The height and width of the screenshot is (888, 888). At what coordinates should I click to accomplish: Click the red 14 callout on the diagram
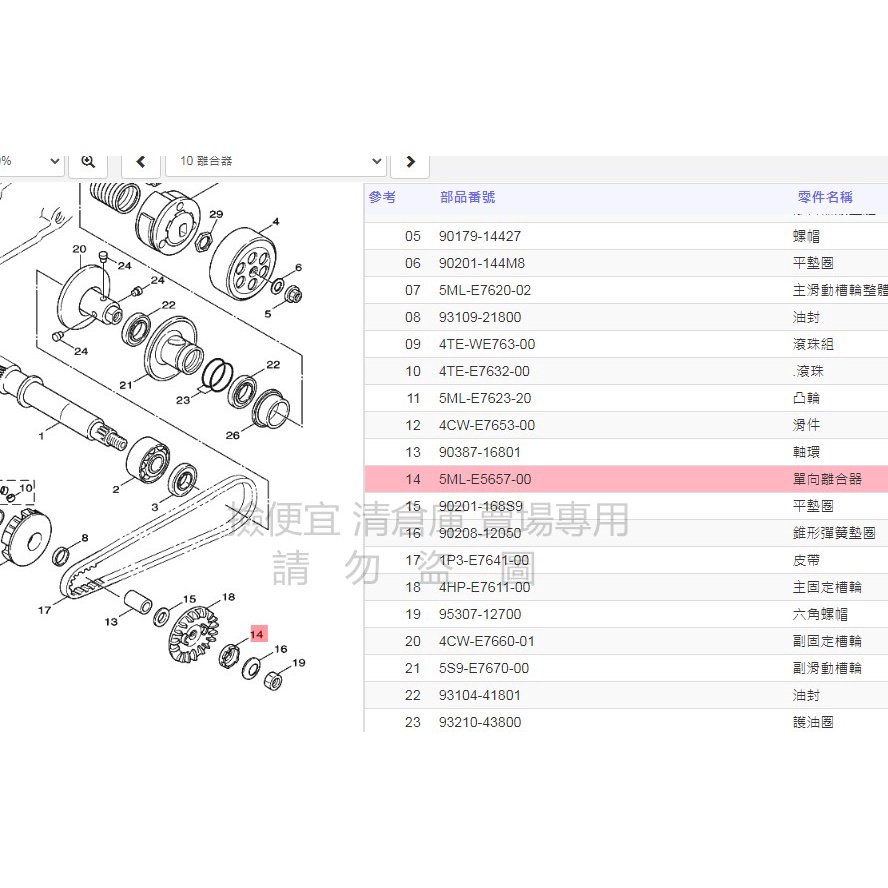point(257,633)
